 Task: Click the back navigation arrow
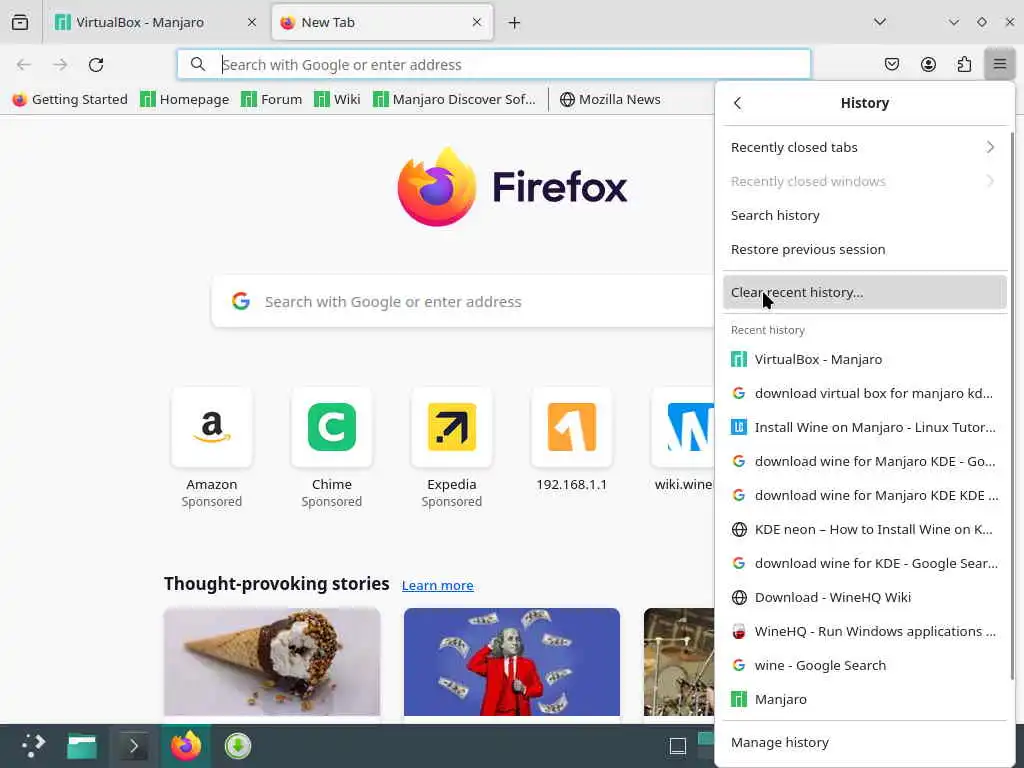(x=24, y=65)
